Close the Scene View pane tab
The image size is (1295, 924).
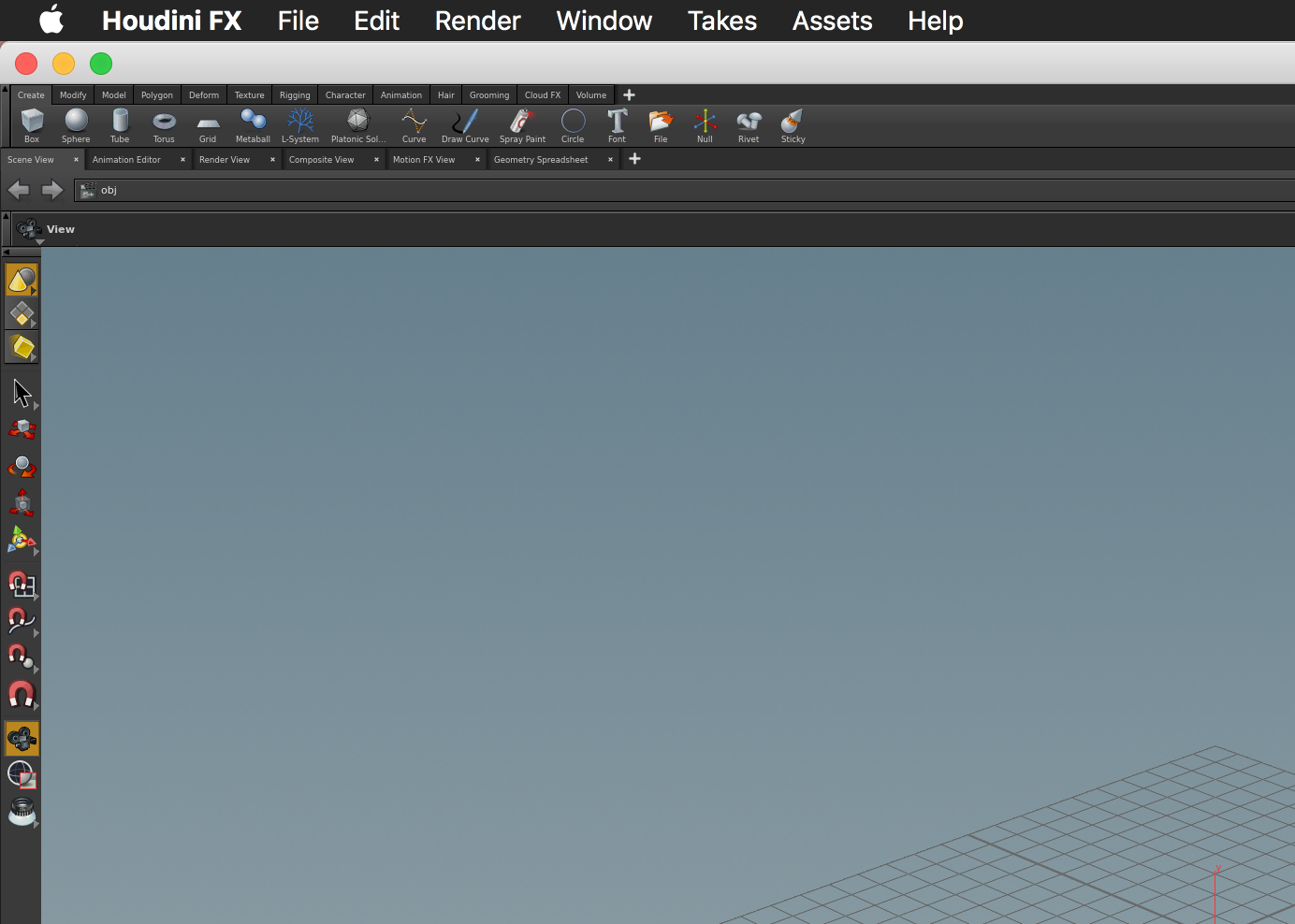point(76,159)
